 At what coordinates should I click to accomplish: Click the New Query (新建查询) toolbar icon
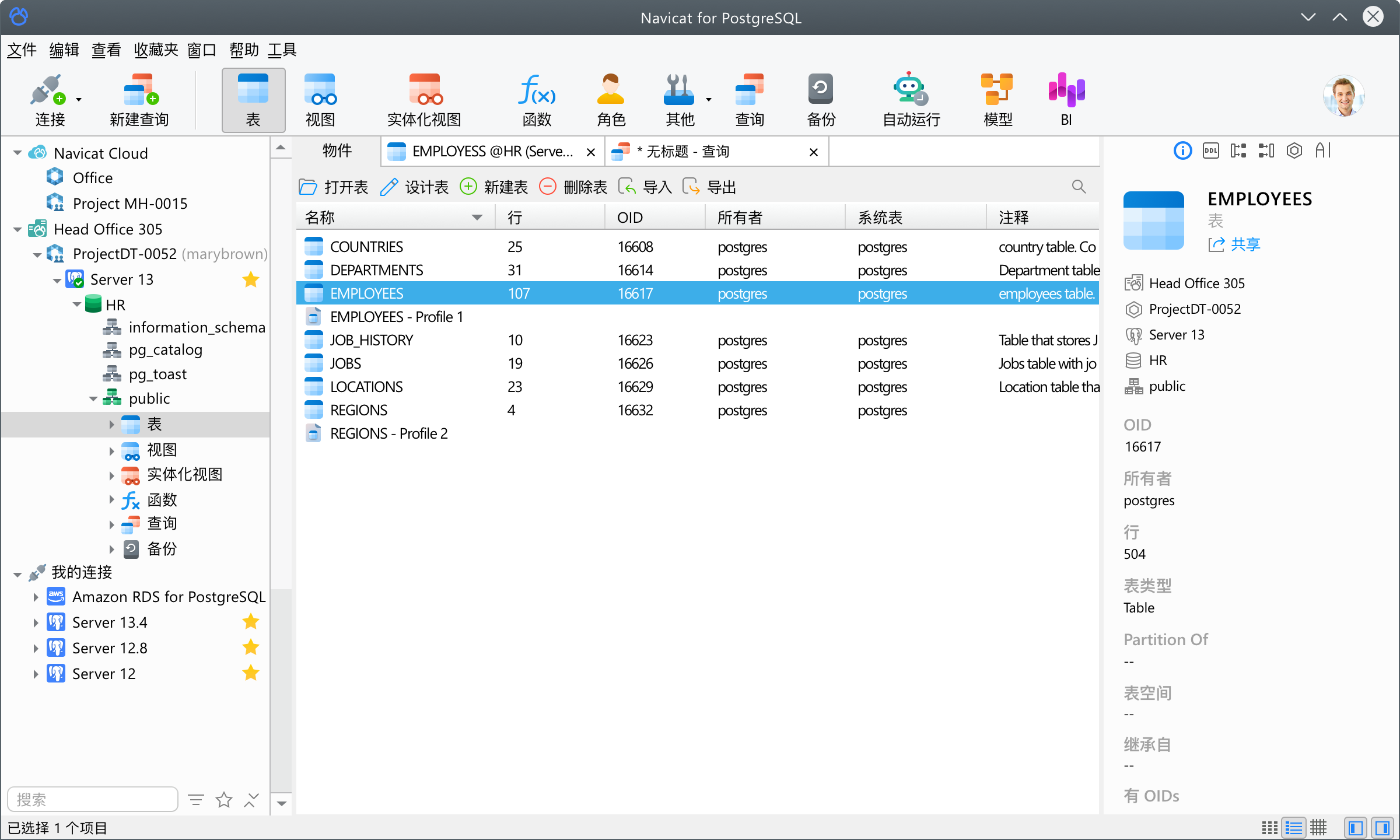[x=139, y=100]
